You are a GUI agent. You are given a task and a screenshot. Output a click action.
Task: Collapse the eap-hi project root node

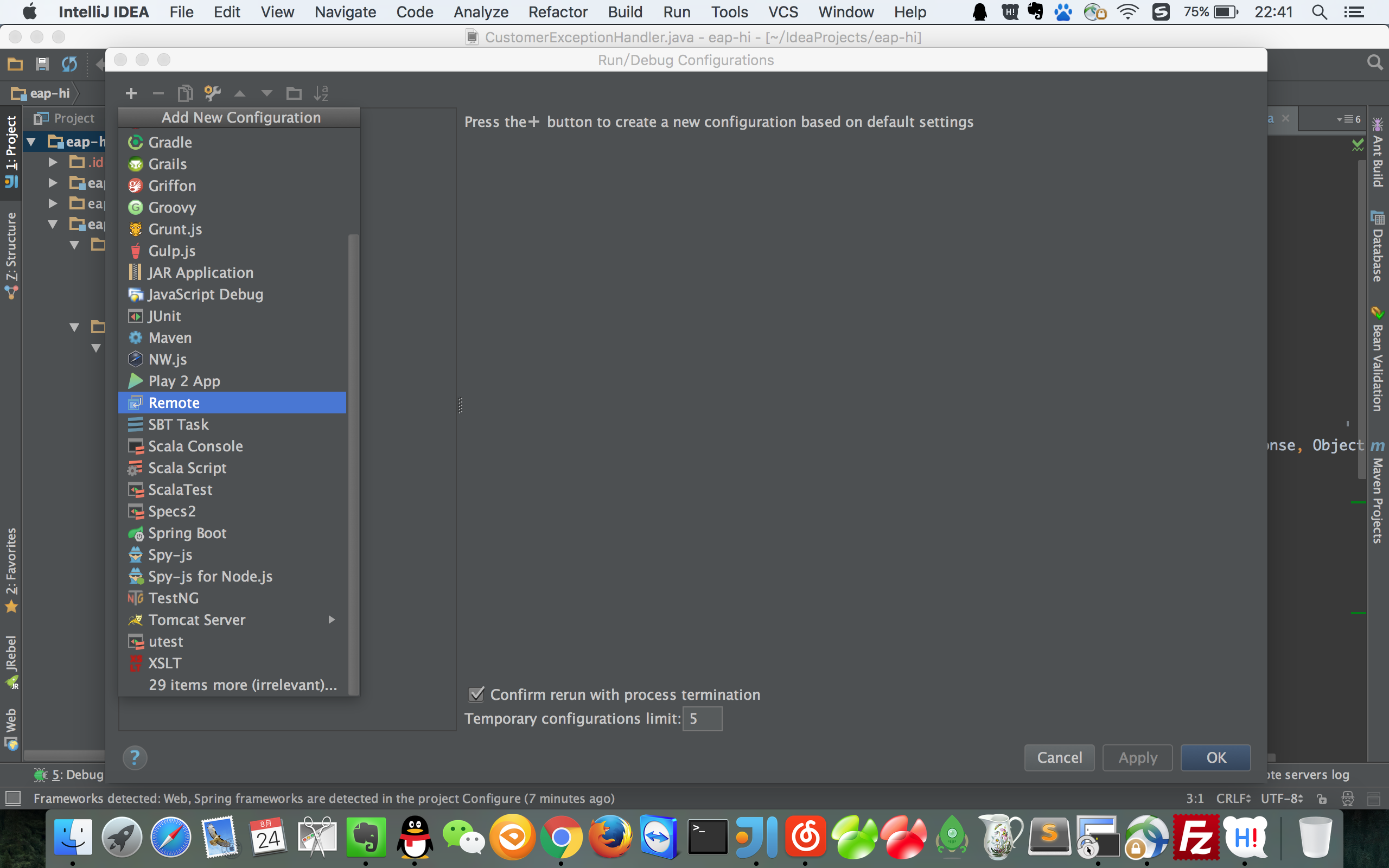pyautogui.click(x=32, y=141)
